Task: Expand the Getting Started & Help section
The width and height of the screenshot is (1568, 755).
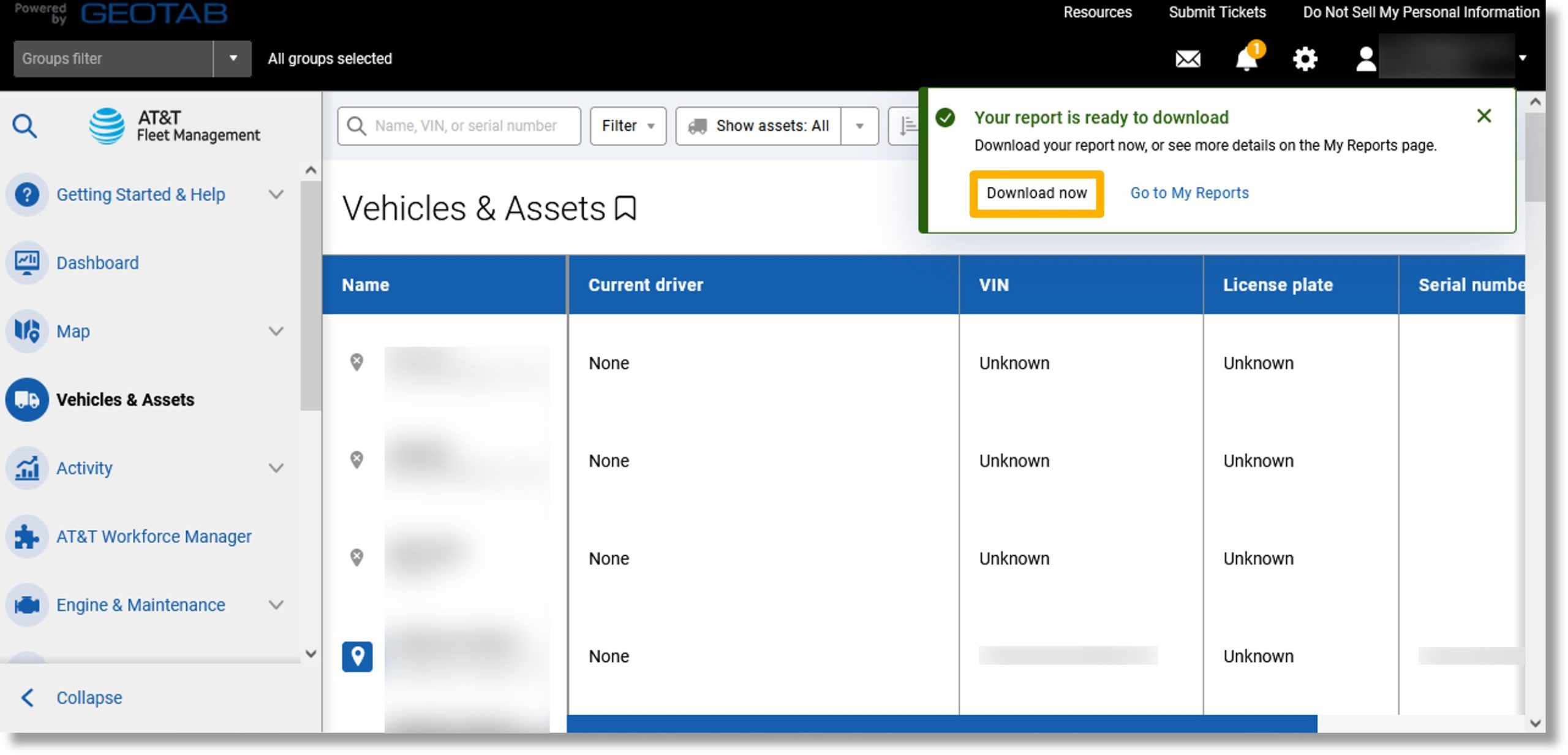Action: pos(278,194)
